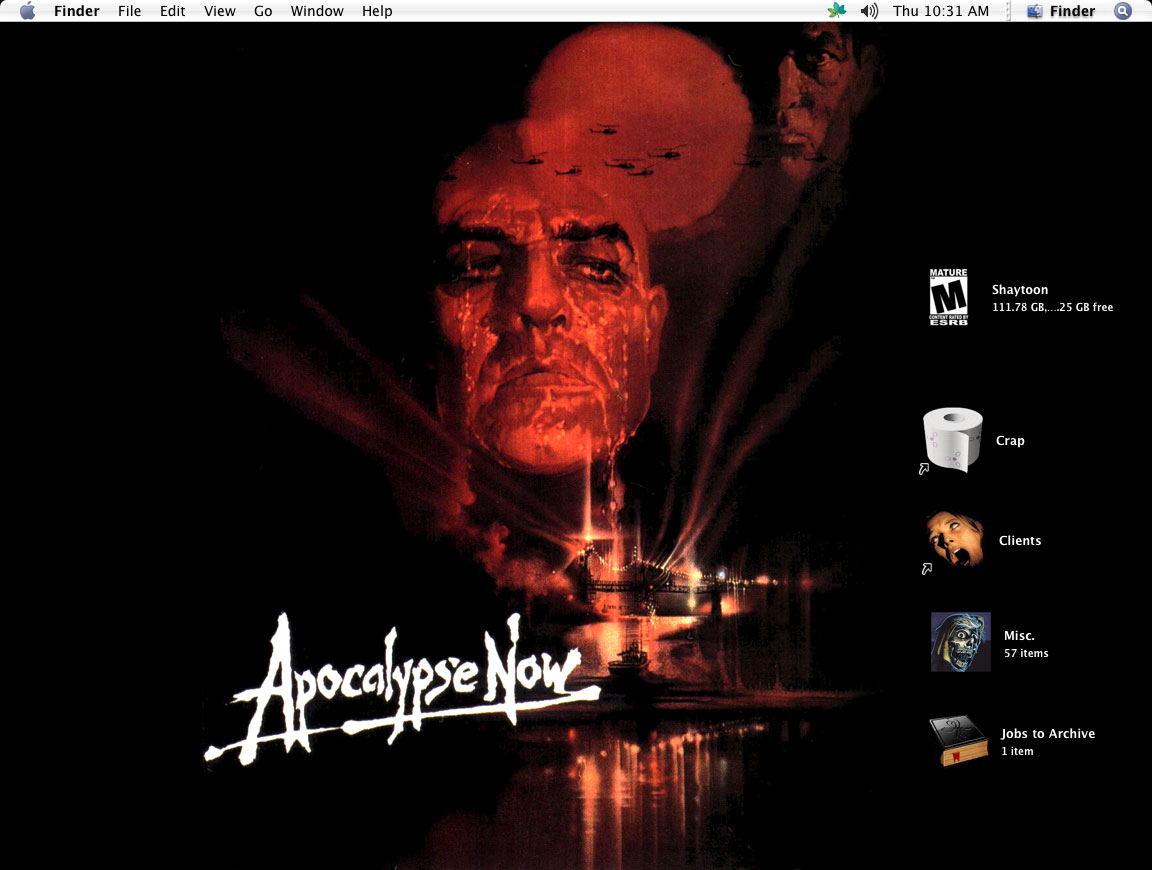Select the Jobs to Archive book icon
Viewport: 1152px width, 870px height.
[x=958, y=740]
